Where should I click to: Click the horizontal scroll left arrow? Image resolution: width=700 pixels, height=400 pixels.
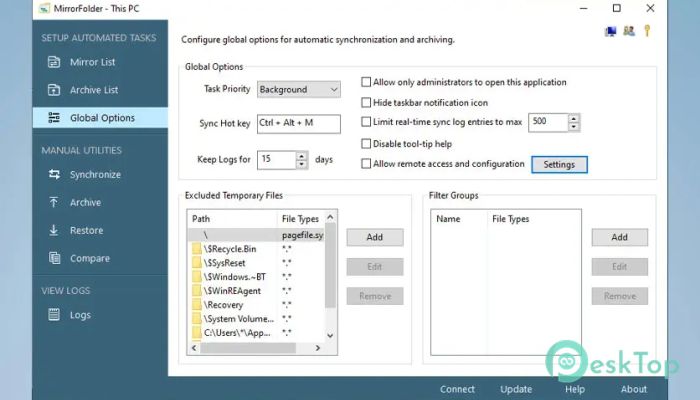coord(194,348)
